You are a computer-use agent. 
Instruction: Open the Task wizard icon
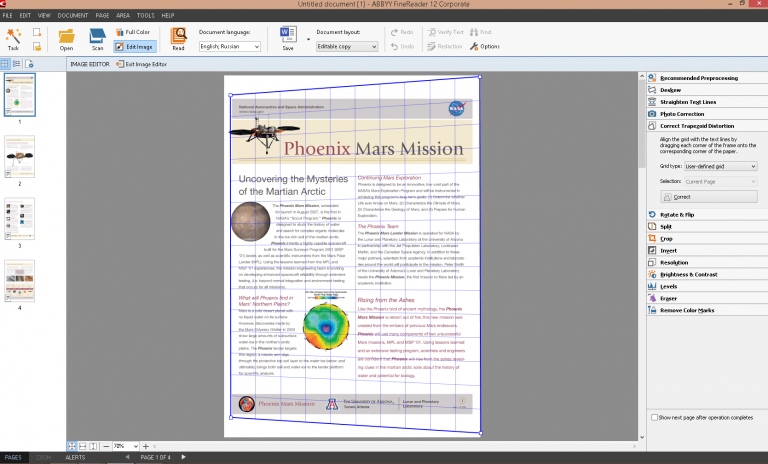tap(13, 39)
